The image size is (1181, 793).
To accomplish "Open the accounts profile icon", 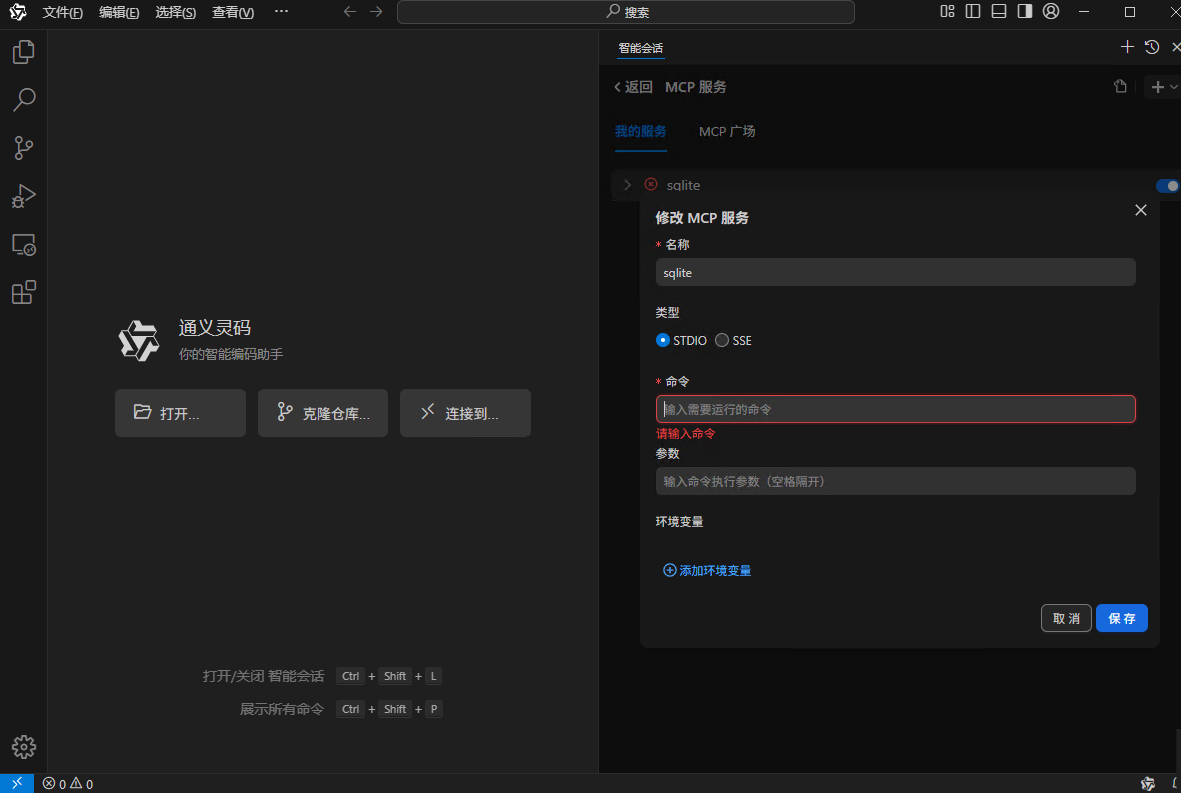I will point(1051,11).
